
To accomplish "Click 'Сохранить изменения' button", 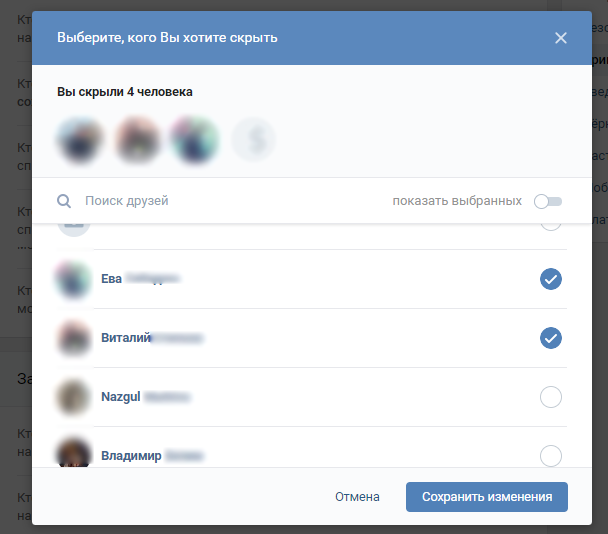I will pyautogui.click(x=487, y=497).
